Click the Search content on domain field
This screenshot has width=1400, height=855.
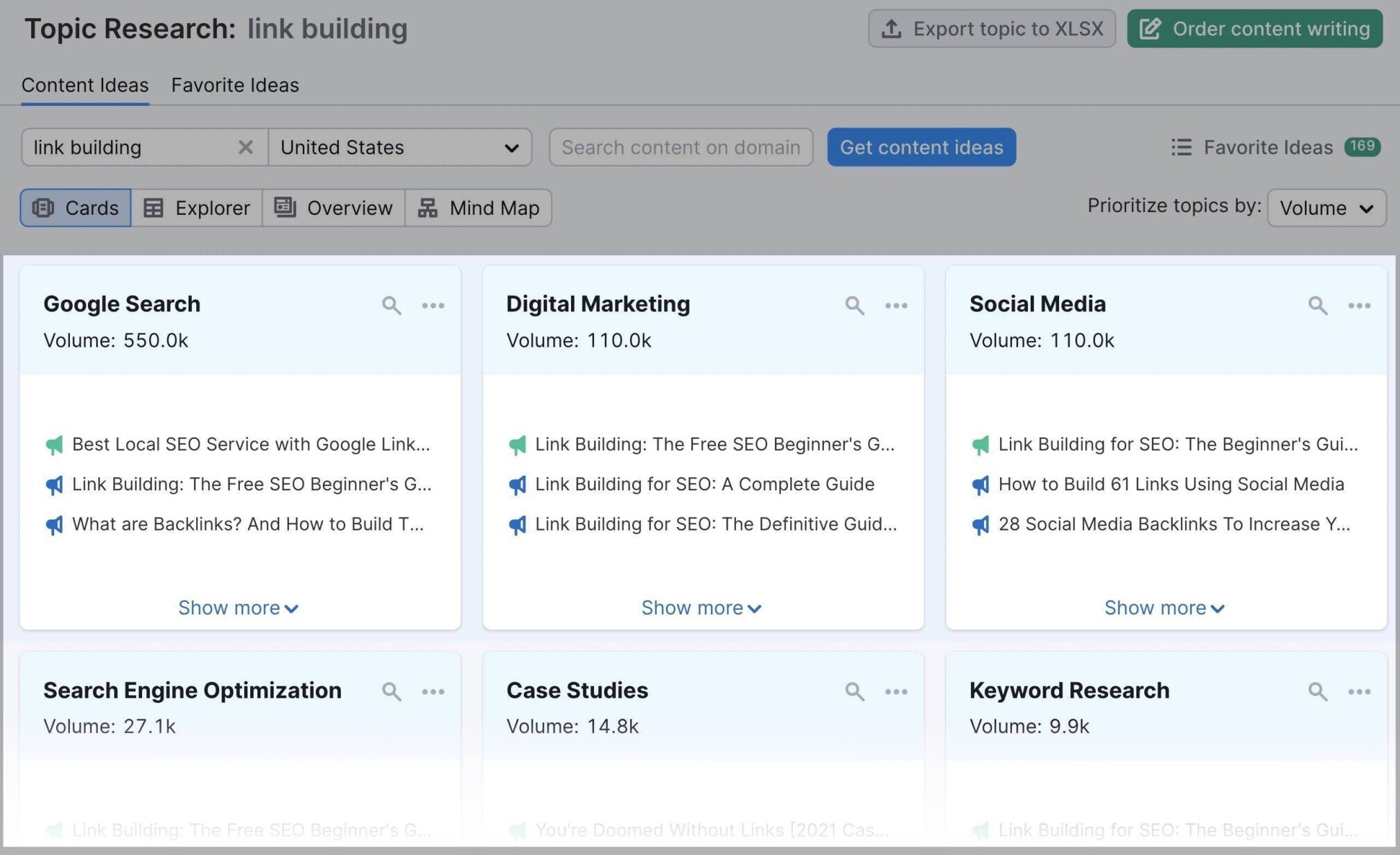(680, 146)
